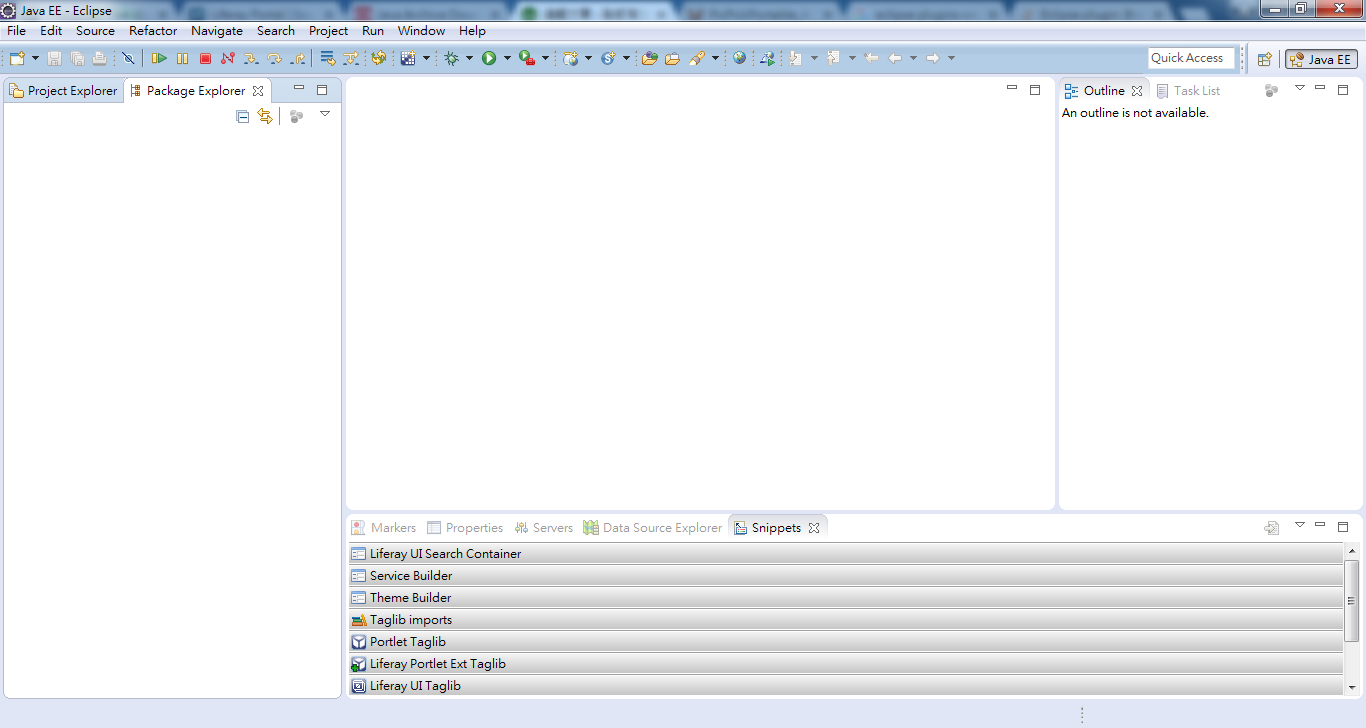Open the New wizard dropdown arrow
1366x728 pixels.
point(36,58)
